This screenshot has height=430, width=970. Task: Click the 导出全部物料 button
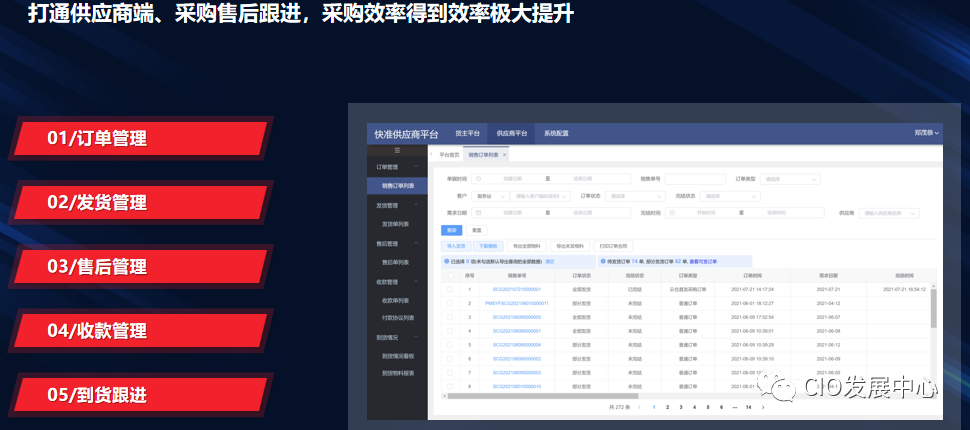pyautogui.click(x=527, y=246)
